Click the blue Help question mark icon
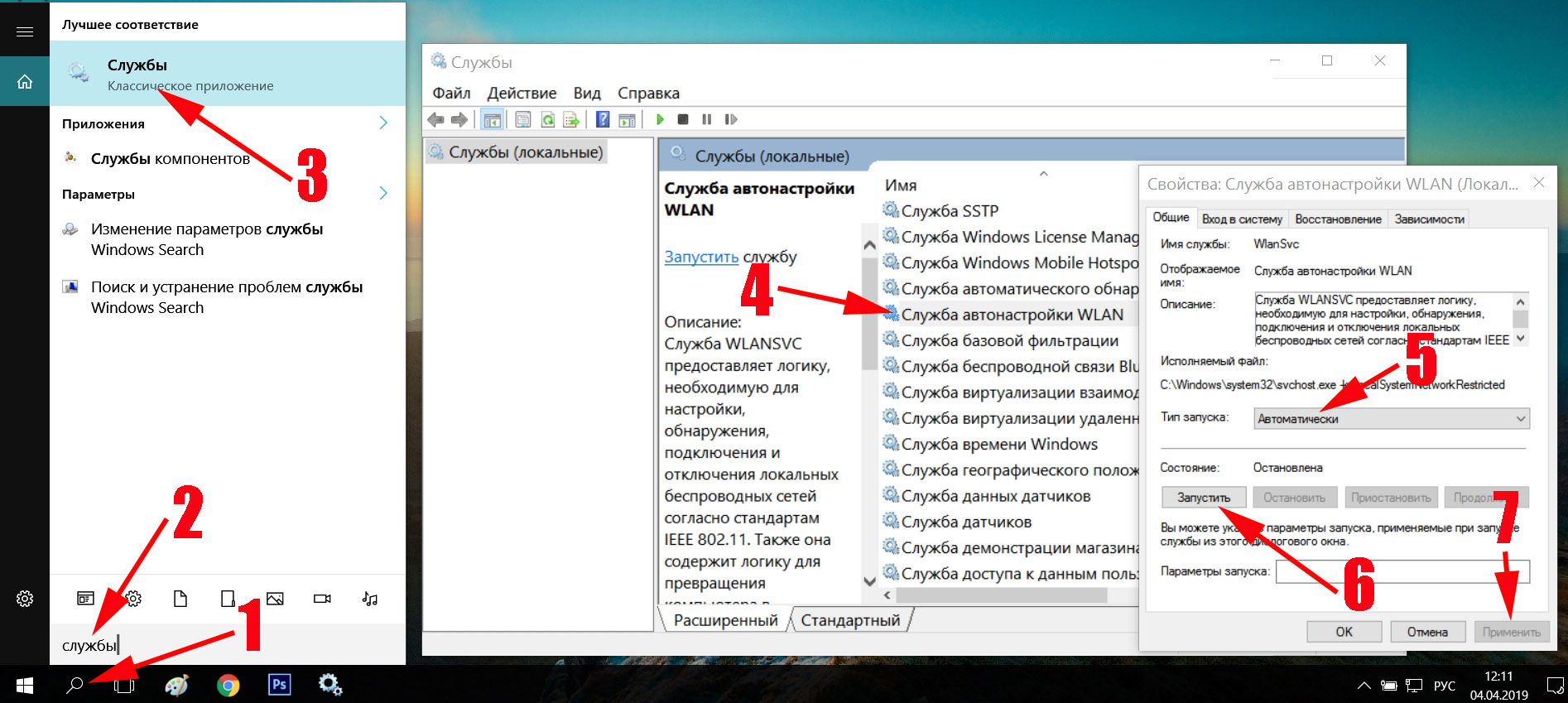The width and height of the screenshot is (1568, 703). [603, 119]
